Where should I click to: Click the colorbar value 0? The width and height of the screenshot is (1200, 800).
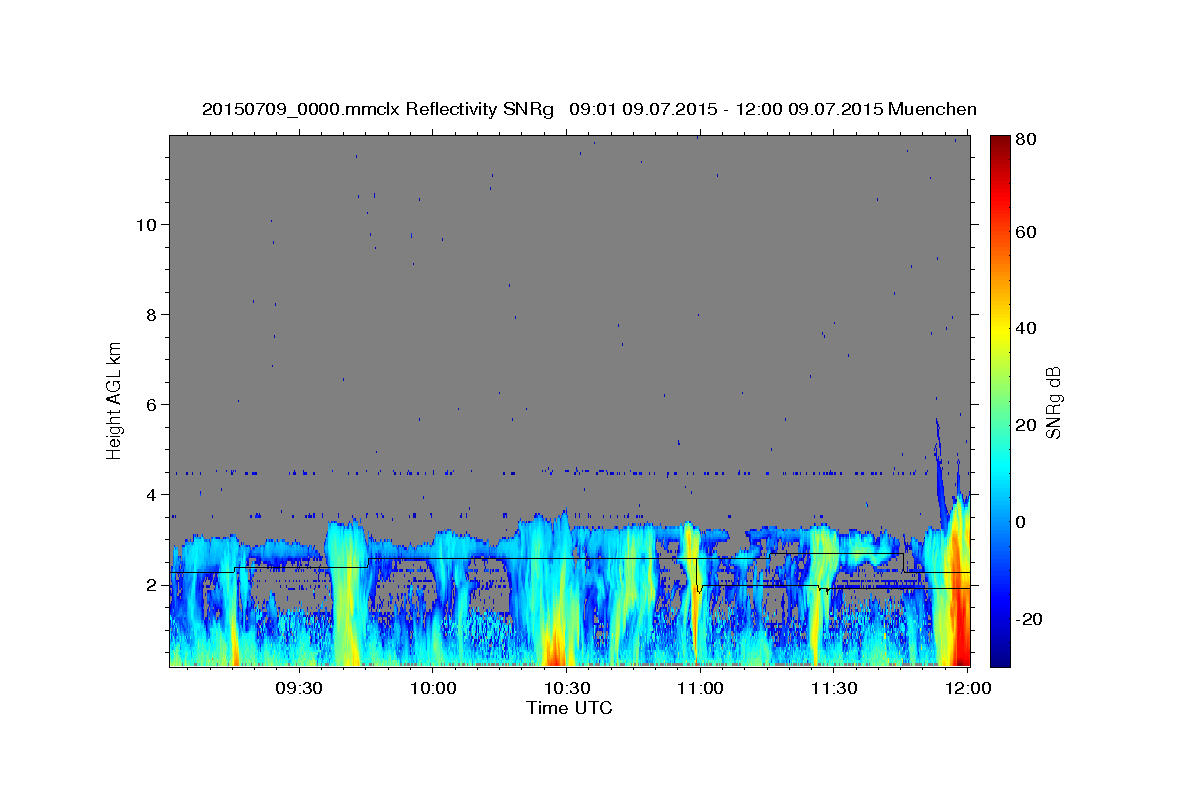click(x=1022, y=522)
